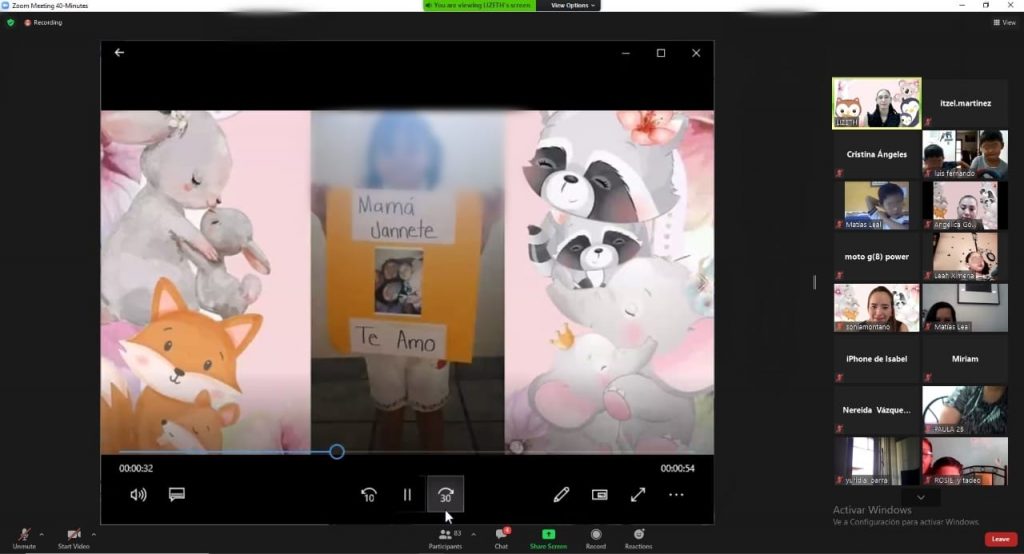Viewport: 1024px width, 554px height.
Task: Expand video to full screen
Action: [x=638, y=495]
